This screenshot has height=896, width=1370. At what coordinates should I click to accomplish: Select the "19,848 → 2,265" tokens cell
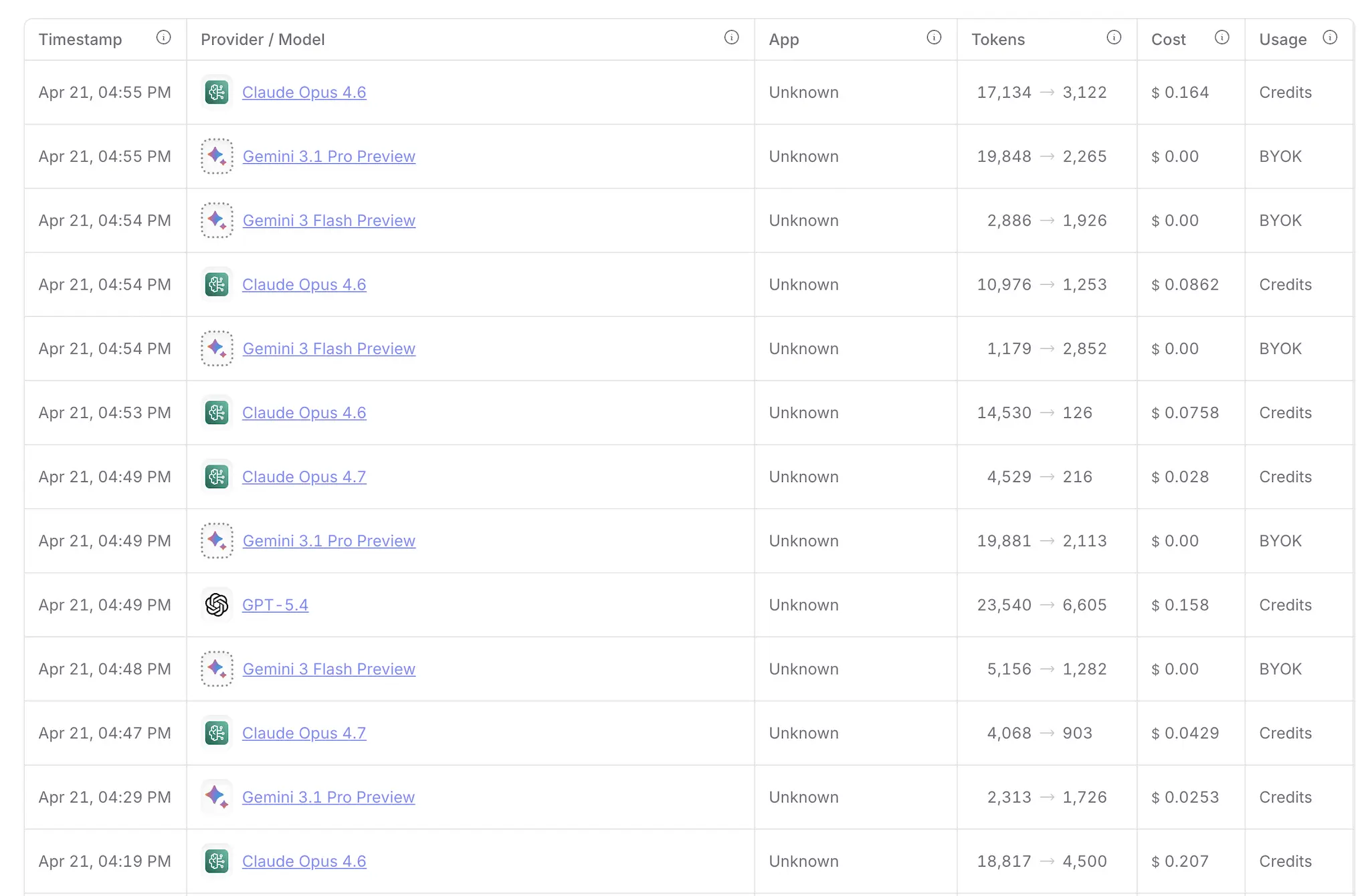(x=1042, y=156)
